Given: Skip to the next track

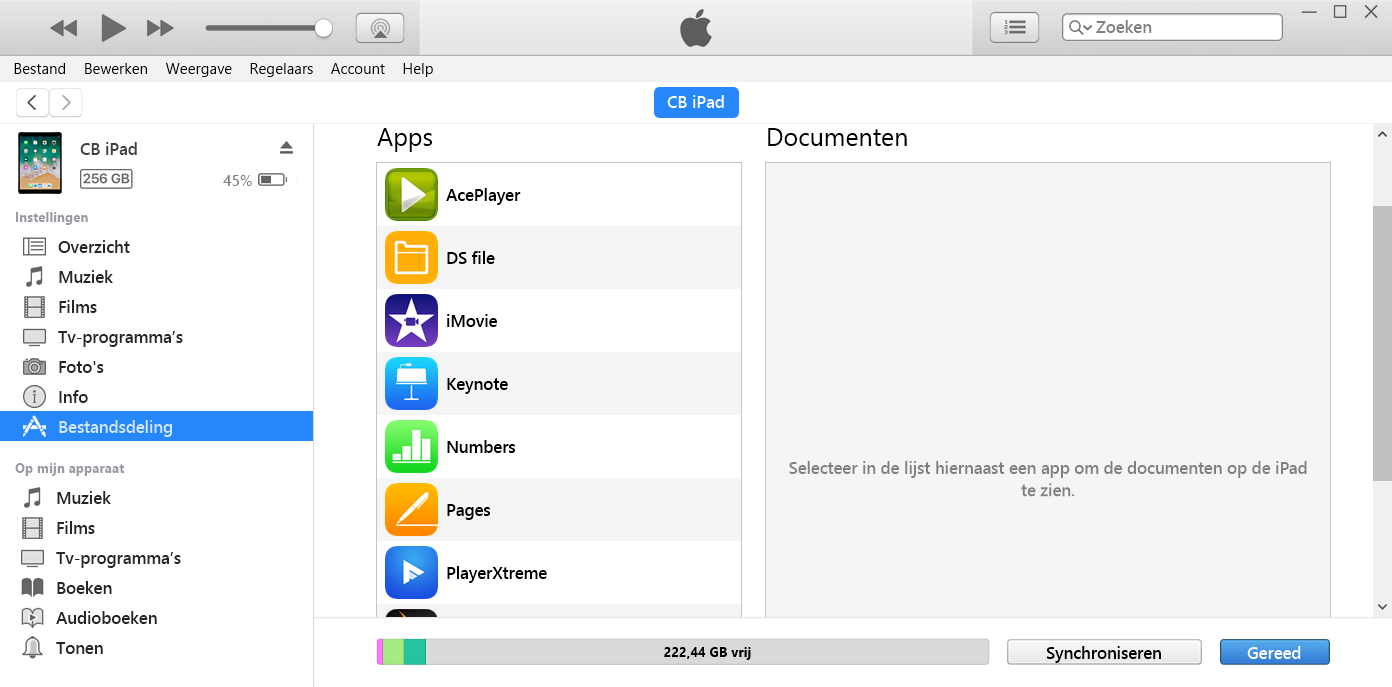Looking at the screenshot, I should pyautogui.click(x=160, y=28).
